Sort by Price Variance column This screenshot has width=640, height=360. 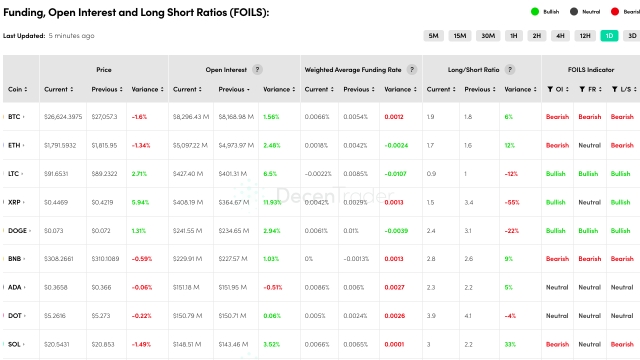point(147,89)
